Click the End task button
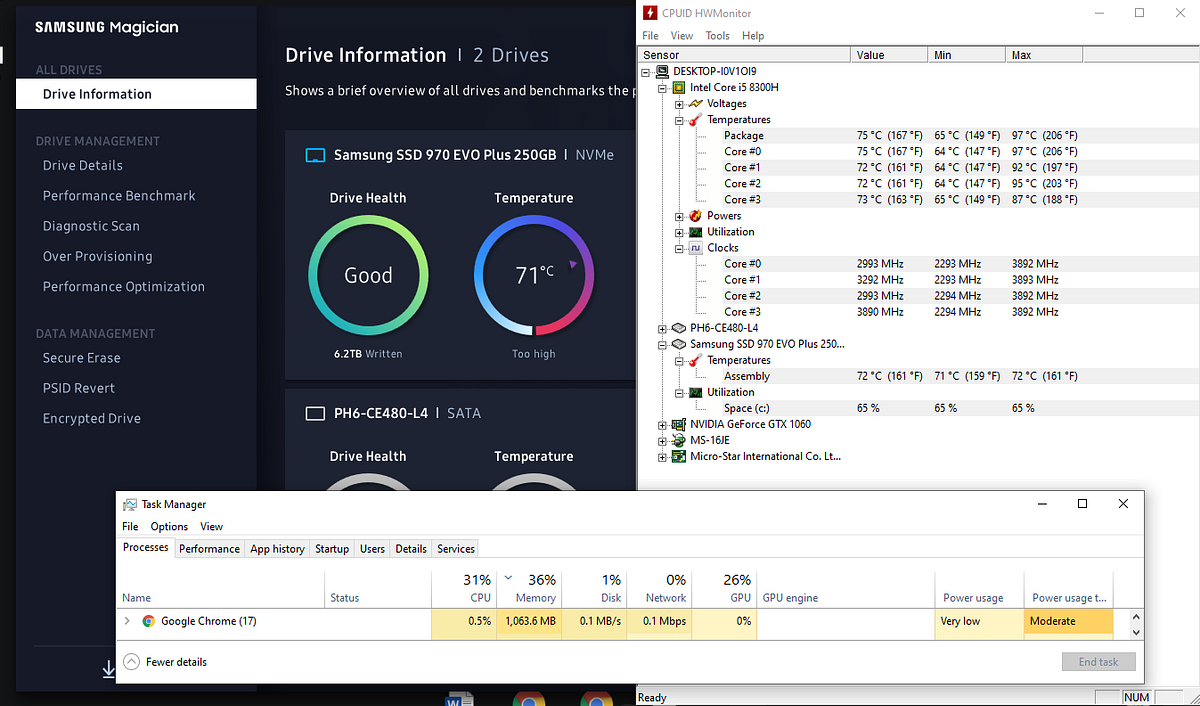The image size is (1200, 706). [x=1098, y=662]
